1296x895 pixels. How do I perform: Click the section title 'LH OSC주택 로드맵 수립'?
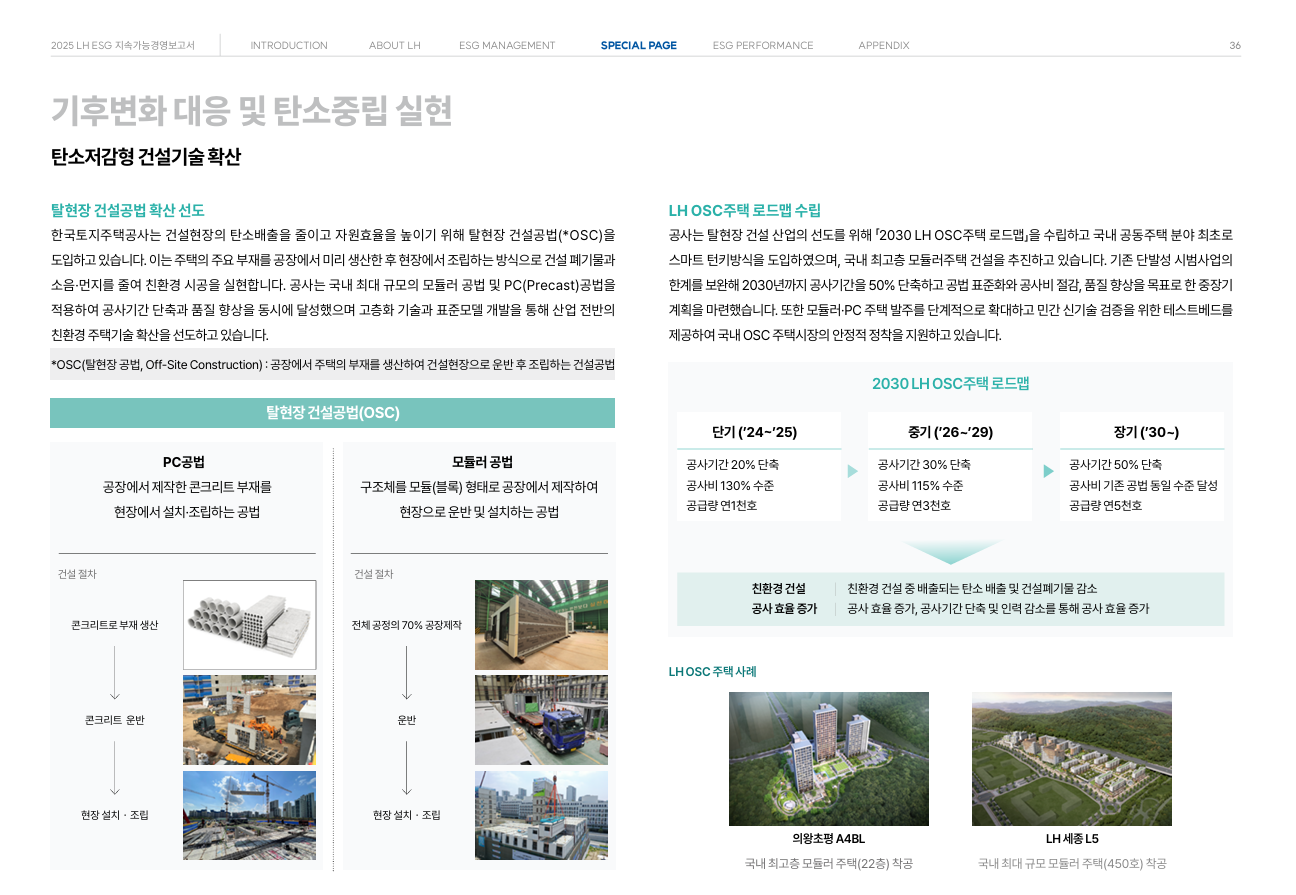[745, 210]
